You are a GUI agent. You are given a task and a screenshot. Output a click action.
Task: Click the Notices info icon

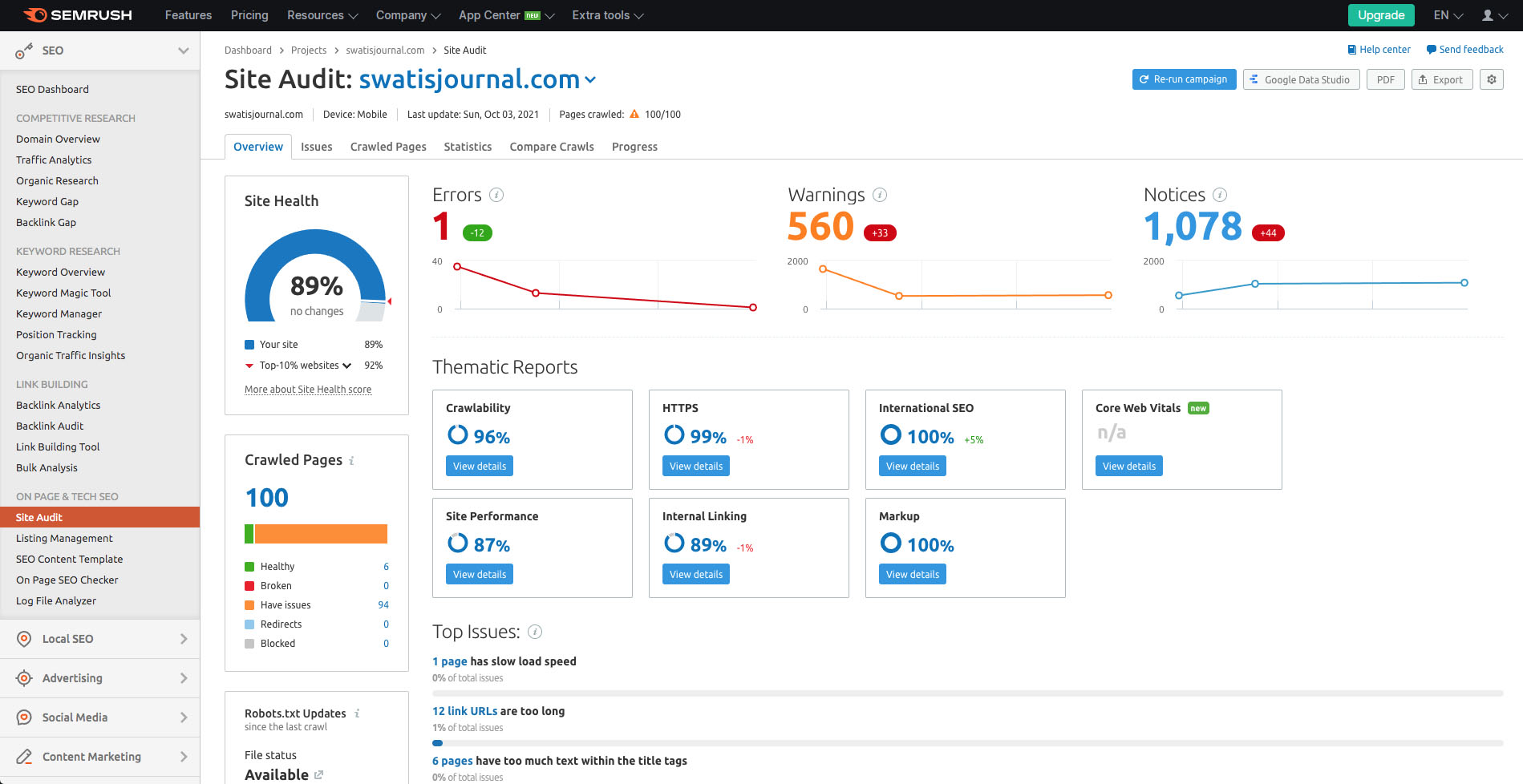(x=1220, y=195)
